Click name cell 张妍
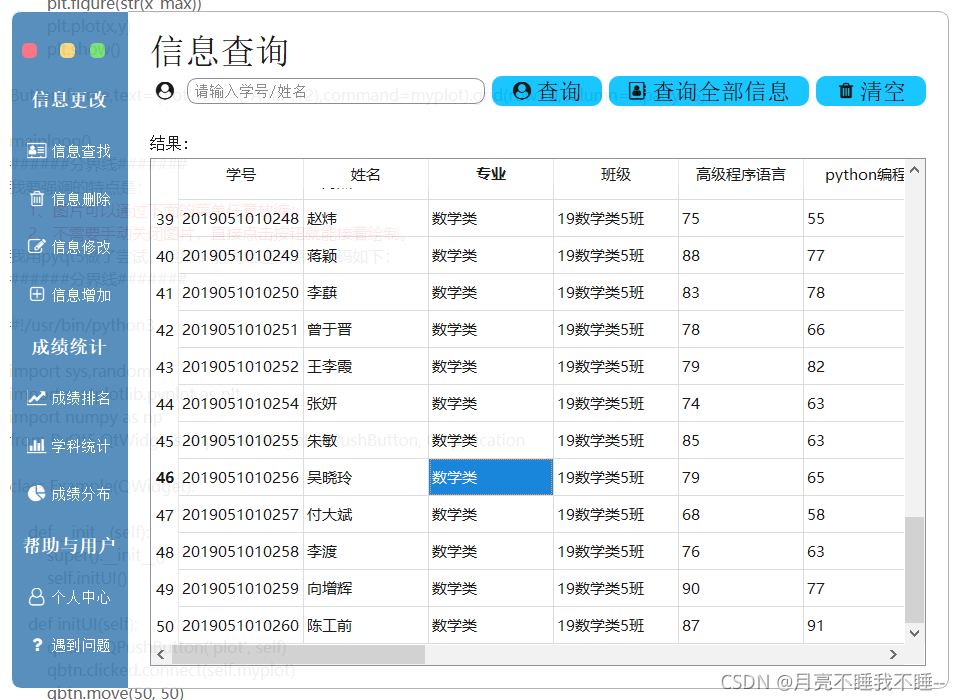Image resolution: width=960 pixels, height=700 pixels. [x=366, y=404]
